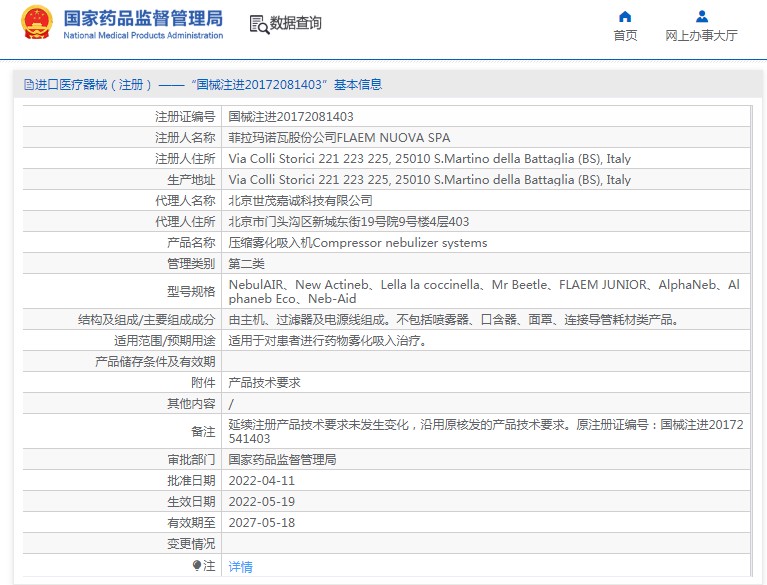Click the 产品储存条件及有效期 row label
Image resolution: width=767 pixels, height=585 pixels.
[x=155, y=361]
